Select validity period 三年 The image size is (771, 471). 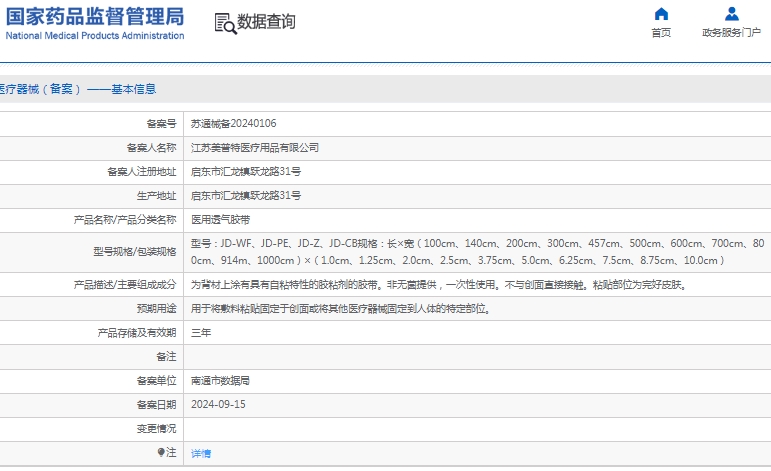[x=201, y=333]
